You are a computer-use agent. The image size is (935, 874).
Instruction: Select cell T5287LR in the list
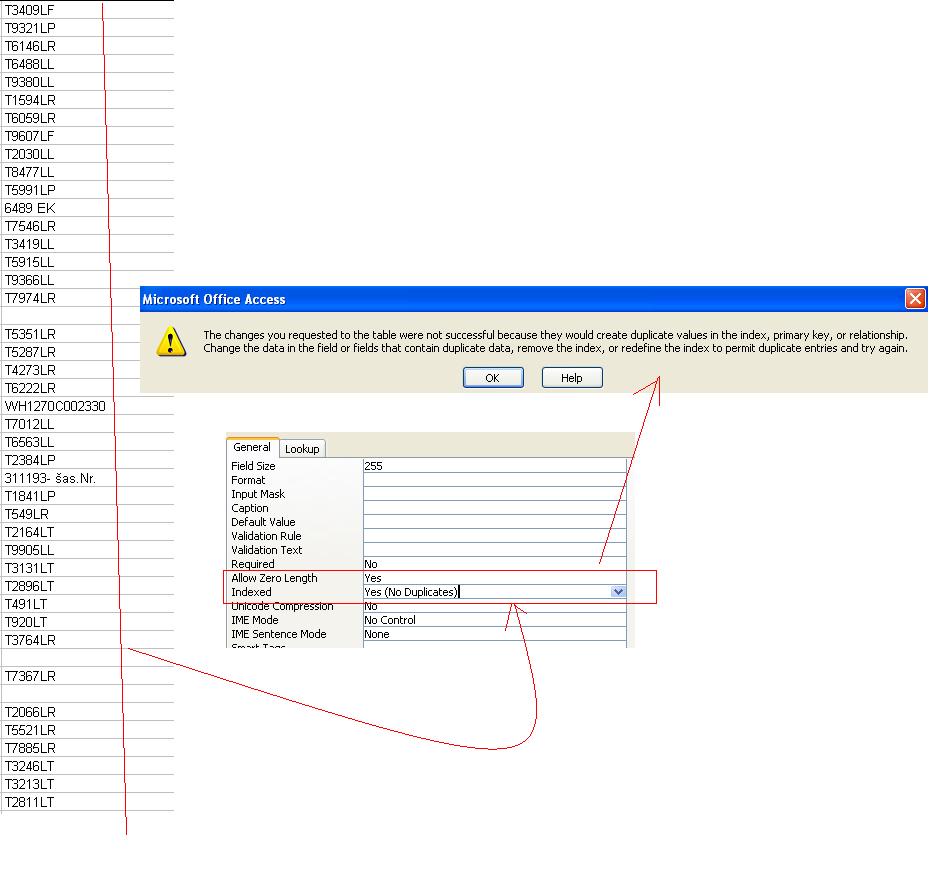[71, 352]
